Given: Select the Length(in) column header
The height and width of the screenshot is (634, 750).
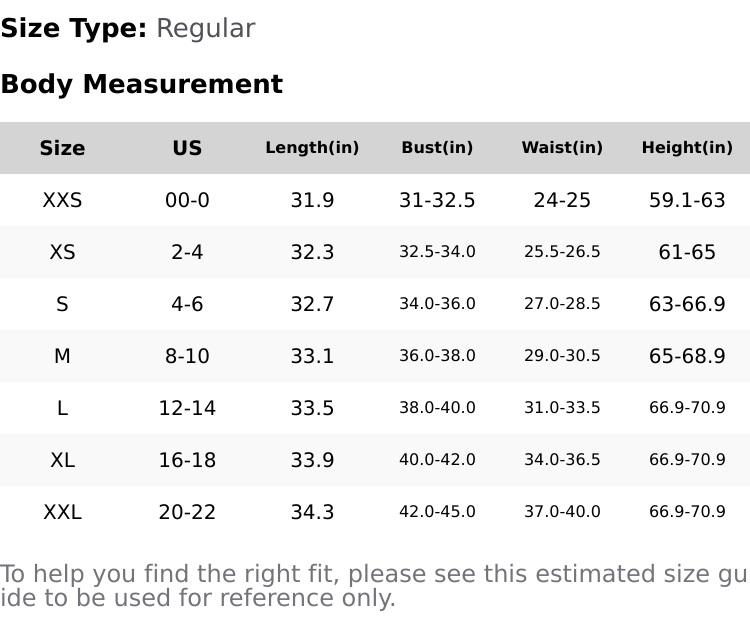Looking at the screenshot, I should point(312,148).
